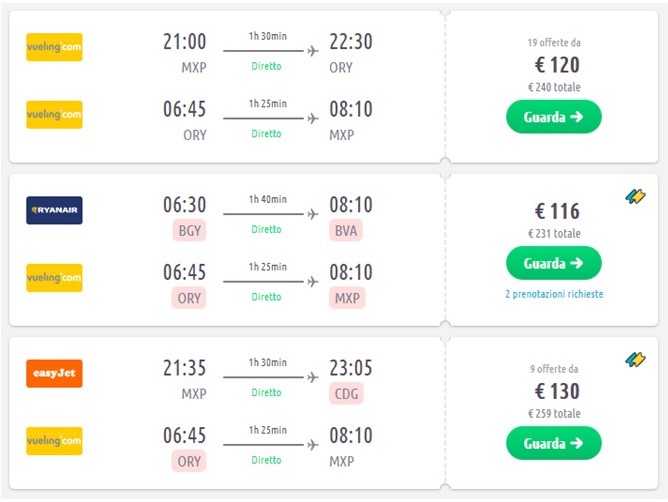Click the Ryanair airline logo

54,210
